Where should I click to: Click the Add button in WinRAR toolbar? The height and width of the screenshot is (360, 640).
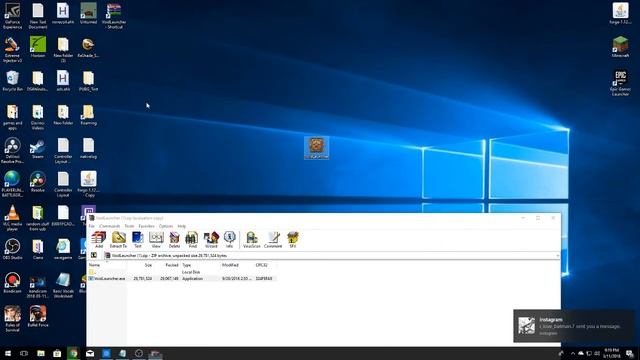click(x=98, y=240)
